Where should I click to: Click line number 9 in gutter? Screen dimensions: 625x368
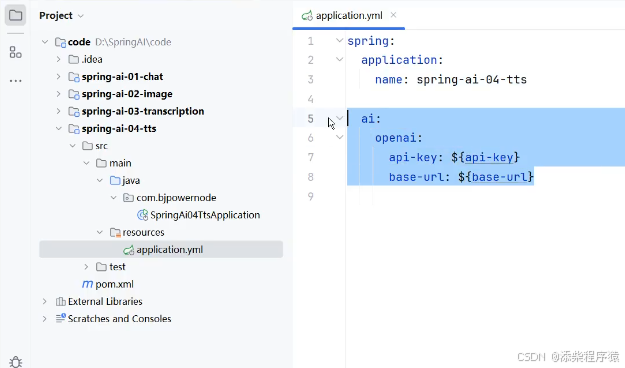coord(311,197)
